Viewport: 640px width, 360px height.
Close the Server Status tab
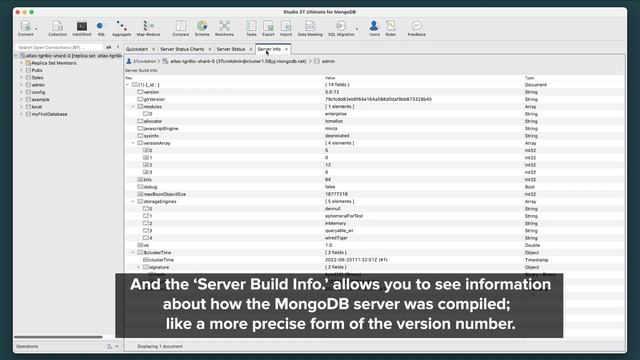(251, 49)
